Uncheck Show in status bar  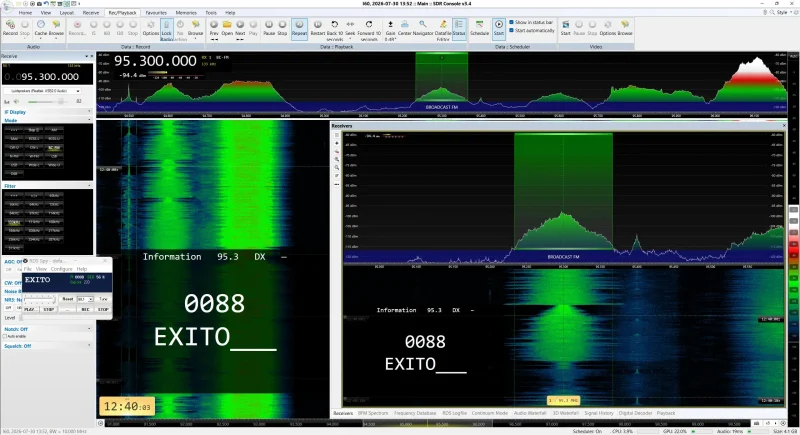click(511, 22)
